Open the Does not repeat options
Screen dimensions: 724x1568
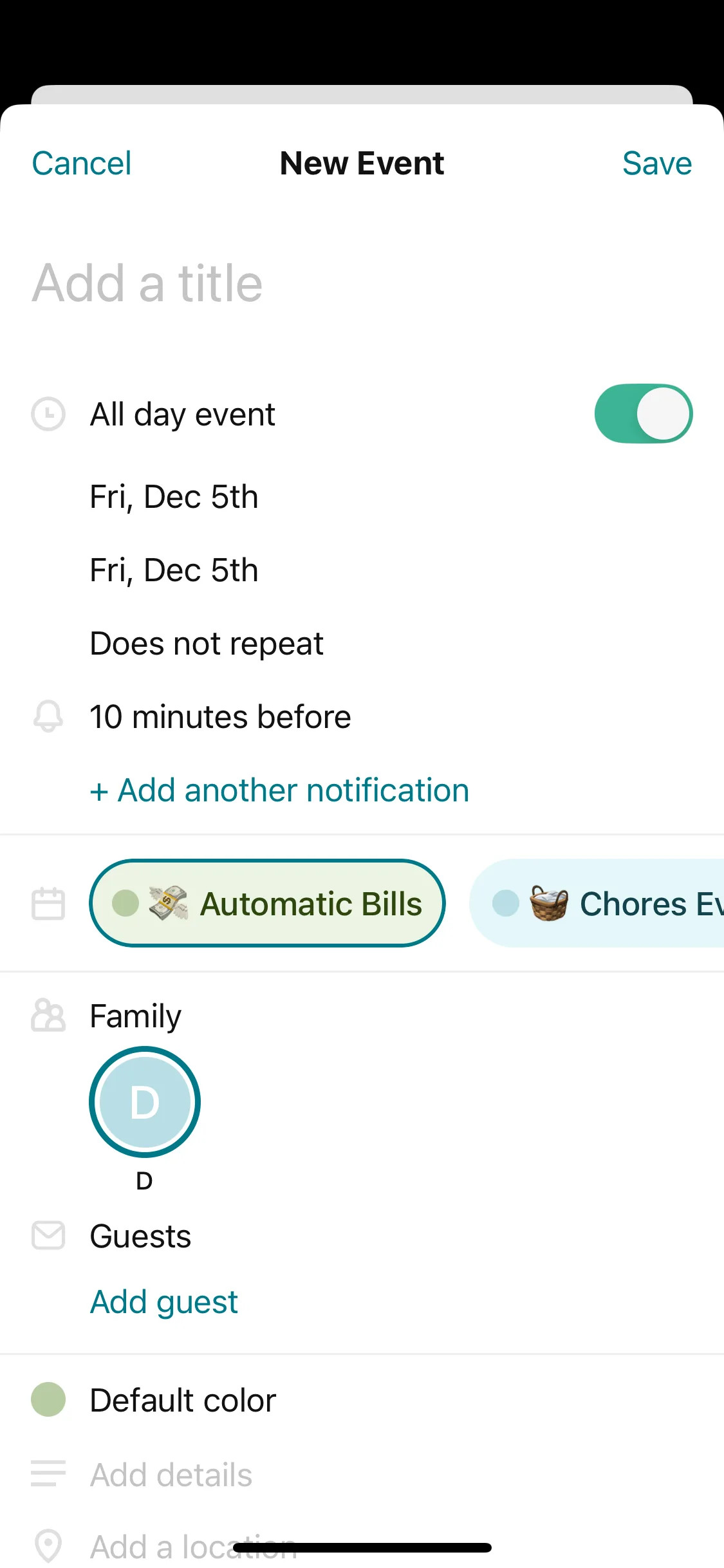[x=206, y=644]
